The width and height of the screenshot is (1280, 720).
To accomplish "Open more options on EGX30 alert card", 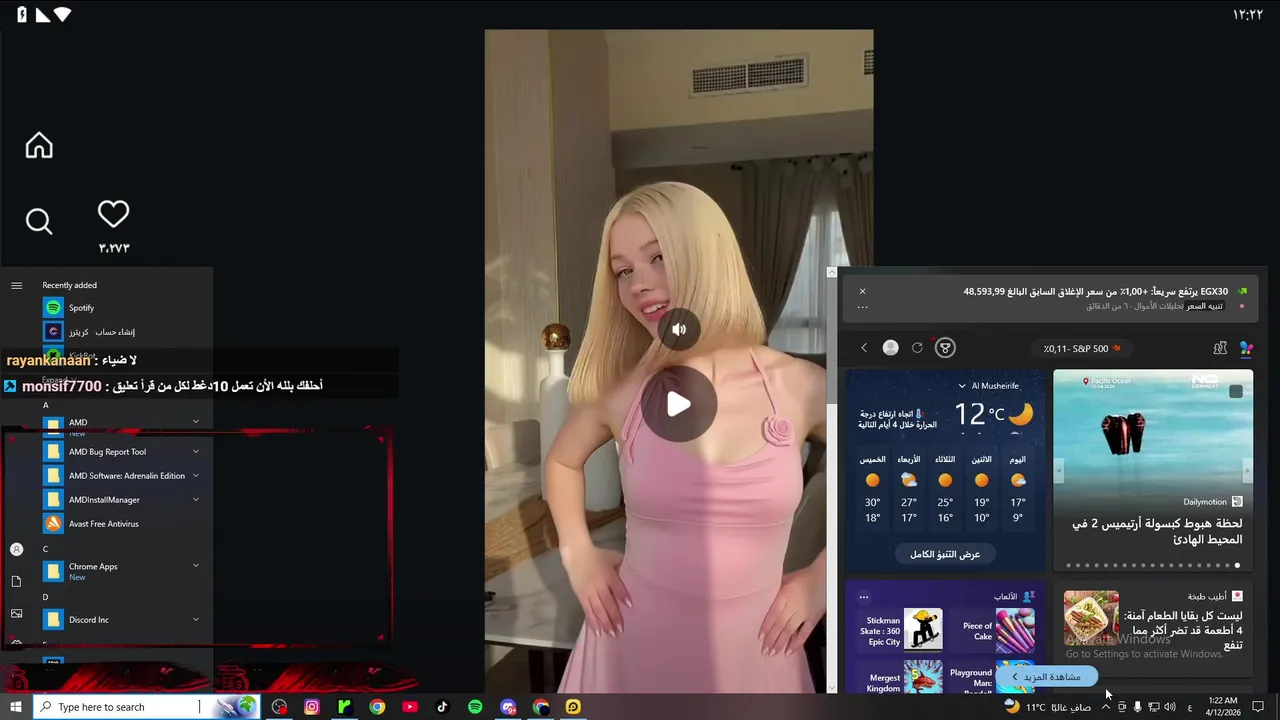I will coord(862,307).
